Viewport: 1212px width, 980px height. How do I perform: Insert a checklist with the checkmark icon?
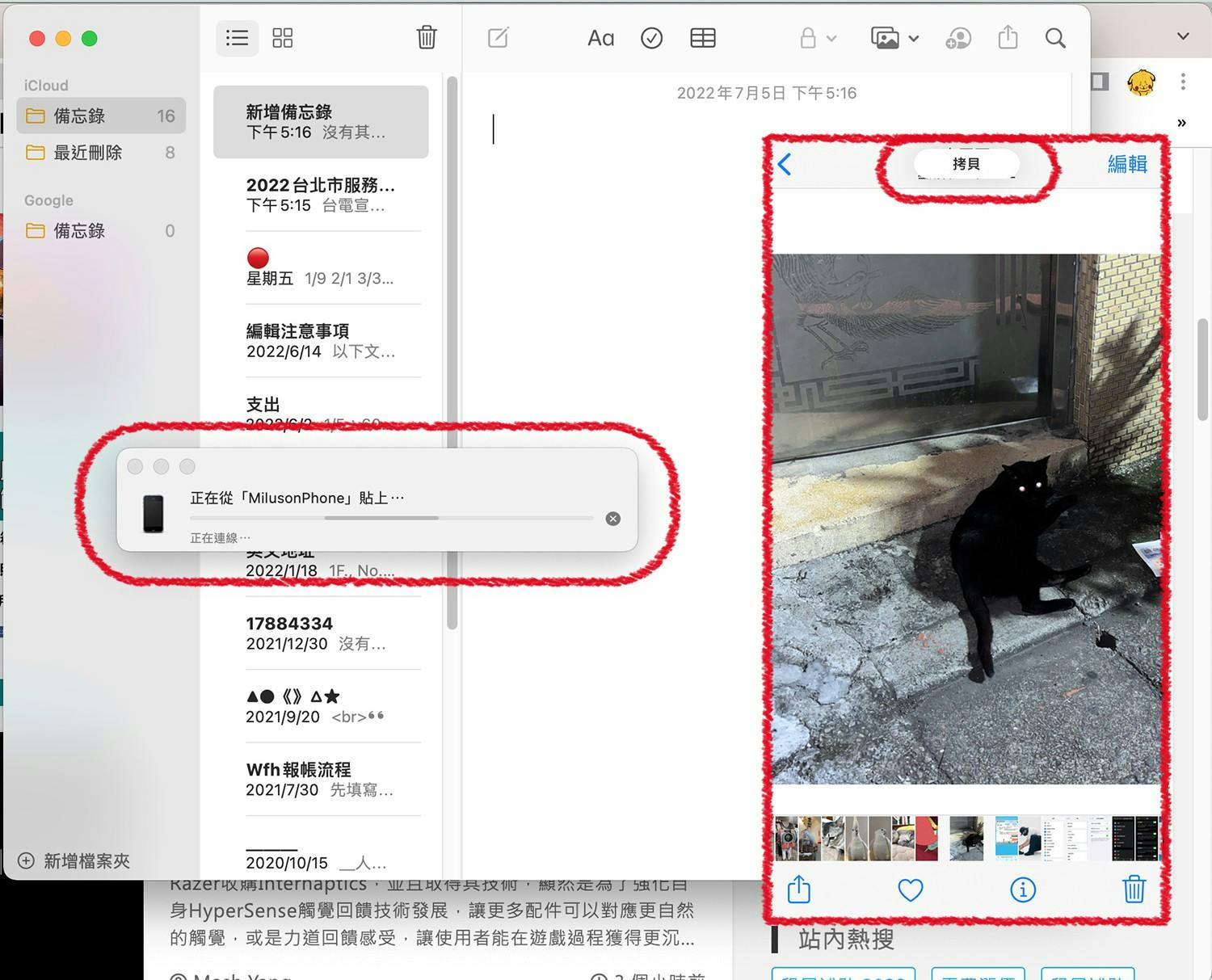coord(651,38)
